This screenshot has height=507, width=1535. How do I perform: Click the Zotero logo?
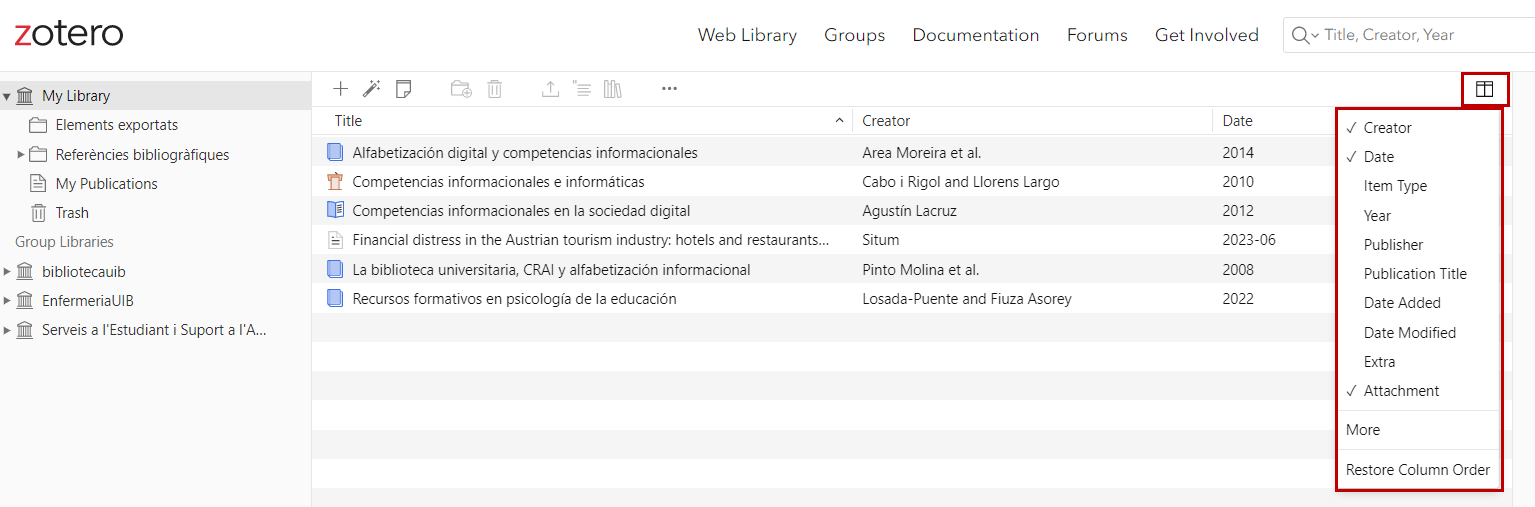(x=68, y=34)
